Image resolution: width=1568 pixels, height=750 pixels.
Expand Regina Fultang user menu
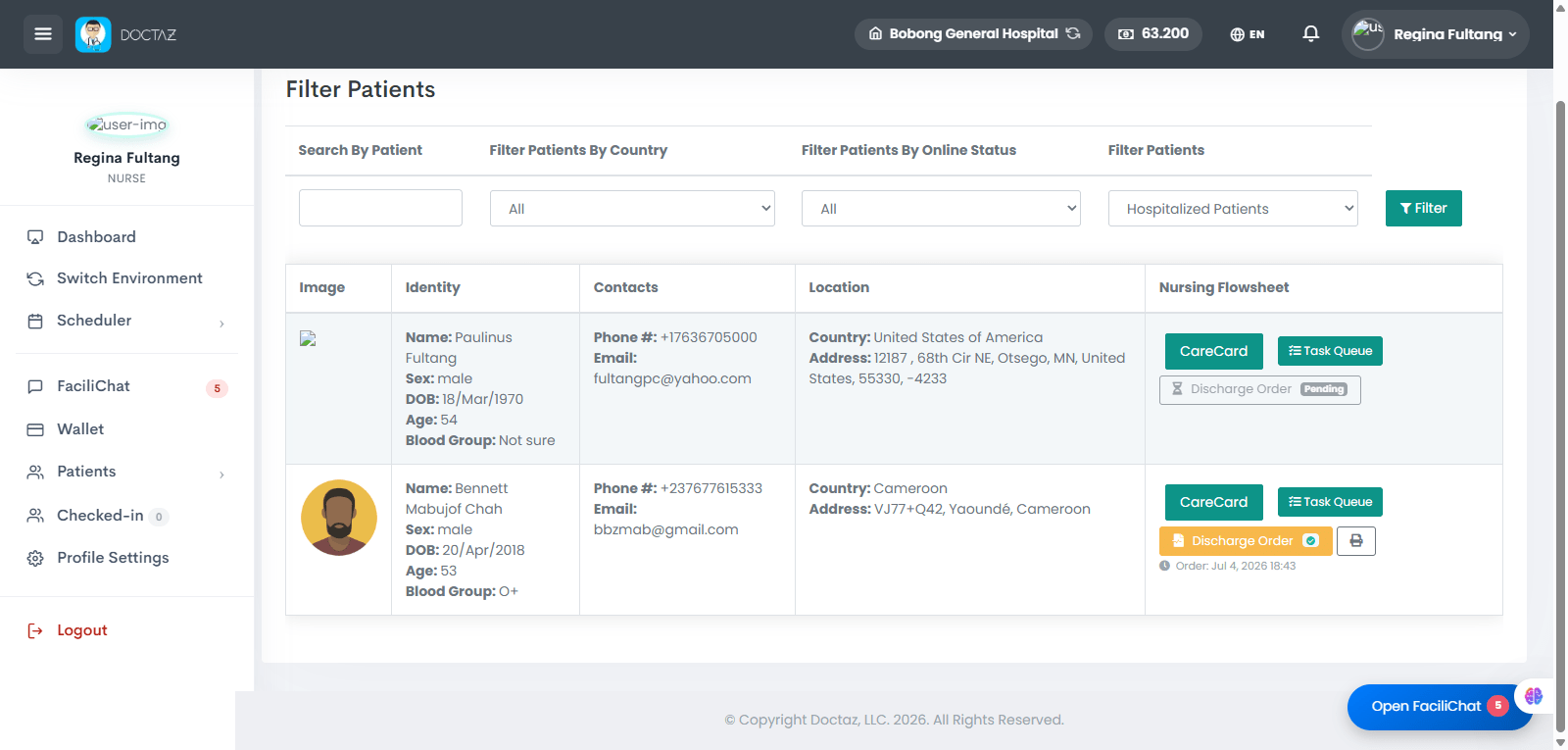pos(1435,34)
